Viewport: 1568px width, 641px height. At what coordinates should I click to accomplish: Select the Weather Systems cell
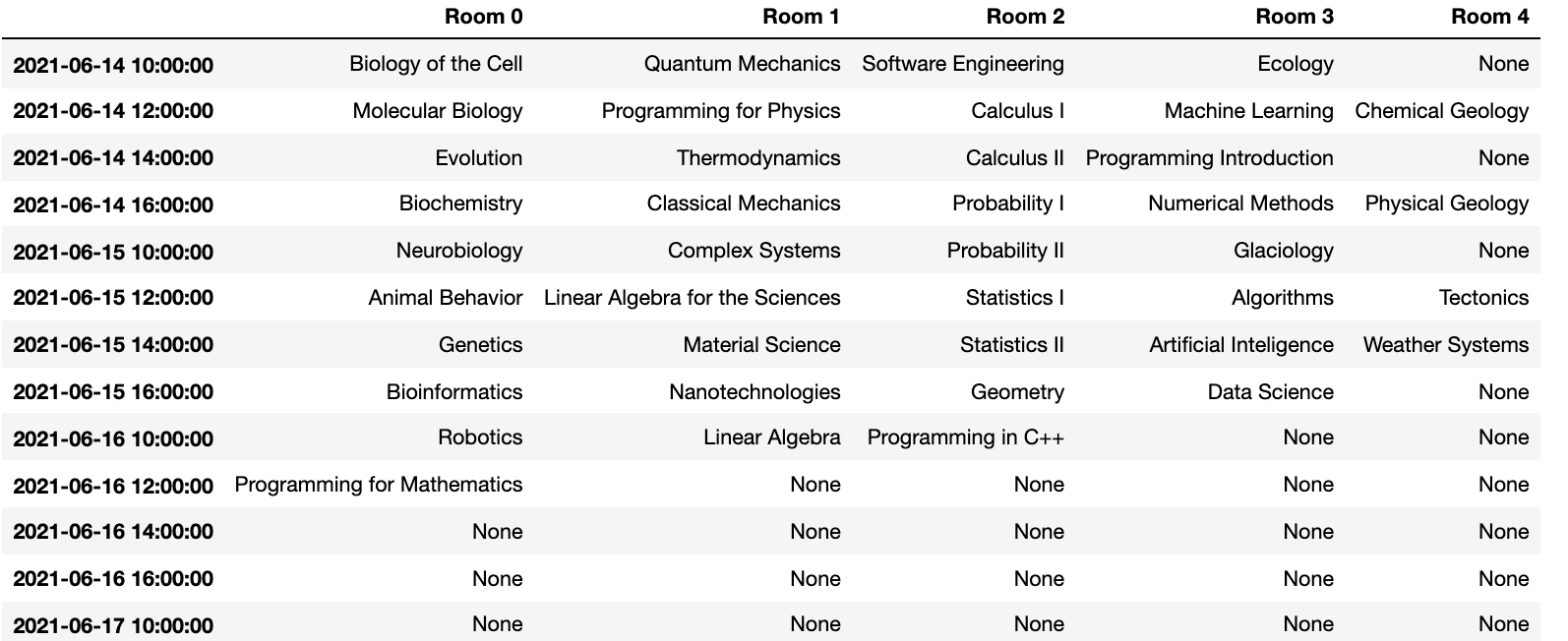[1445, 345]
